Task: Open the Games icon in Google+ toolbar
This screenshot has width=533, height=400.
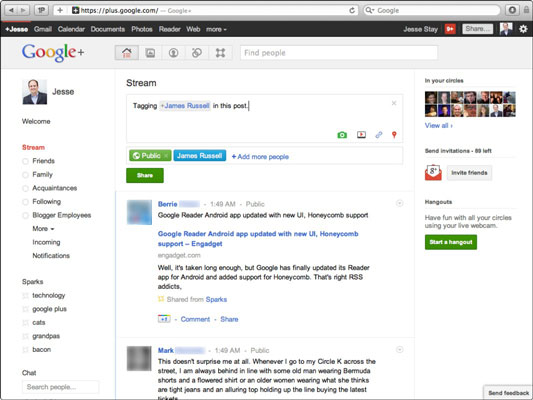Action: pyautogui.click(x=220, y=53)
